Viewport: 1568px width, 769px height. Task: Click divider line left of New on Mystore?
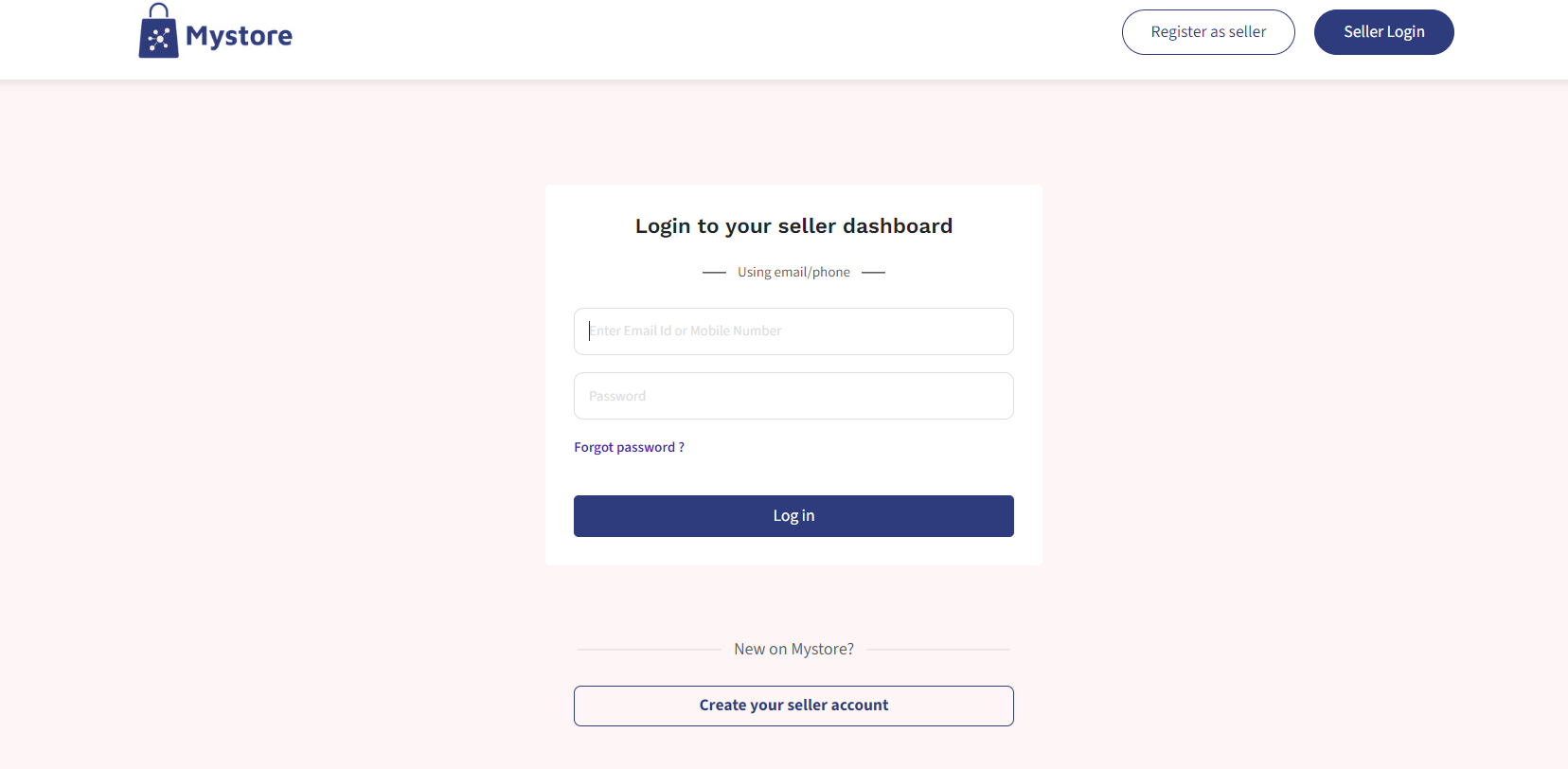click(x=650, y=650)
